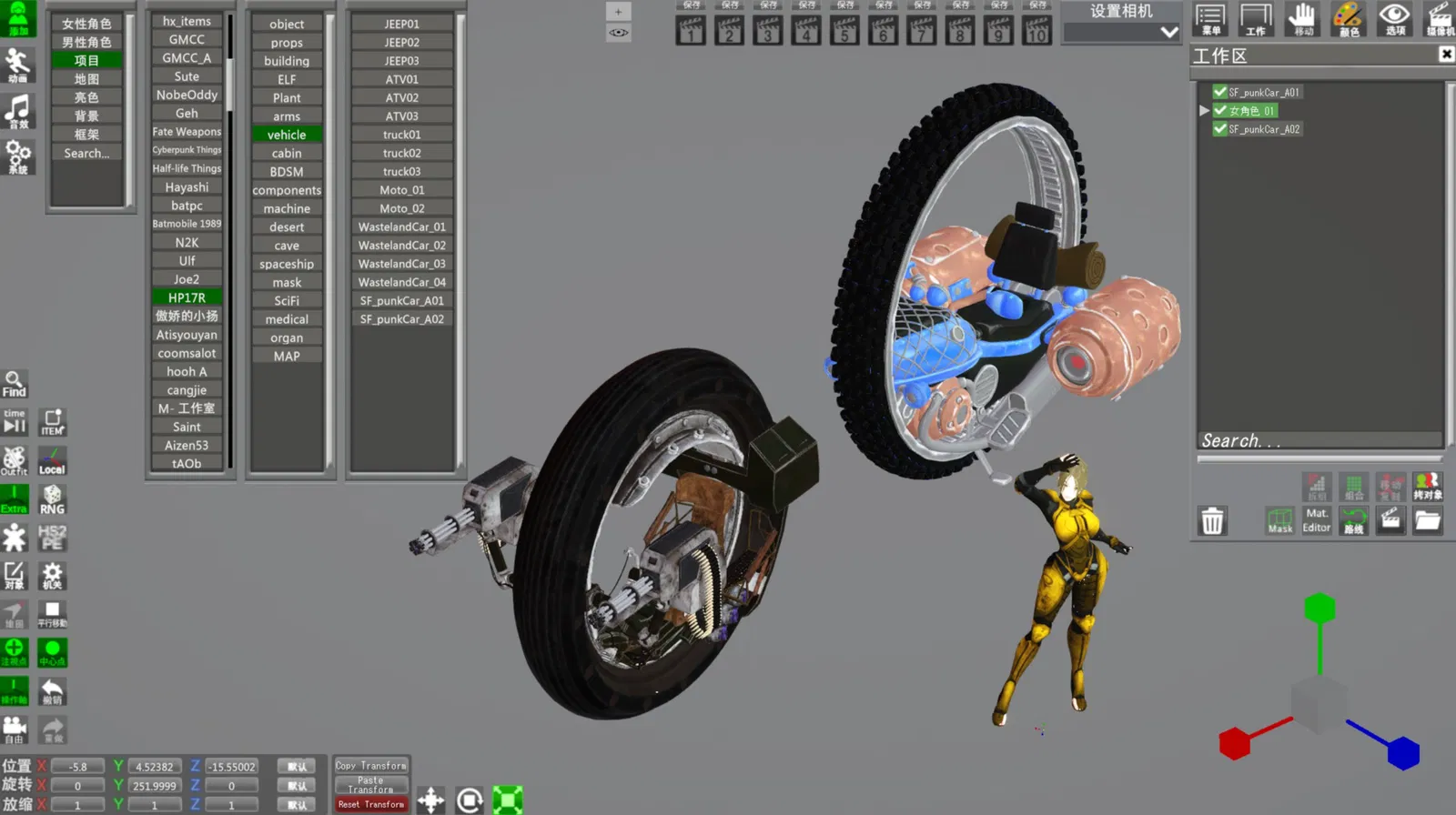Viewport: 1456px width, 815px height.
Task: Click the green Y axis gizmo handle
Action: (1319, 608)
